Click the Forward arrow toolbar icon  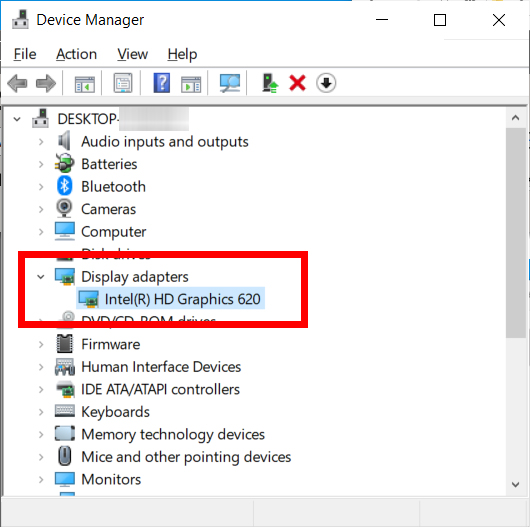[46, 83]
